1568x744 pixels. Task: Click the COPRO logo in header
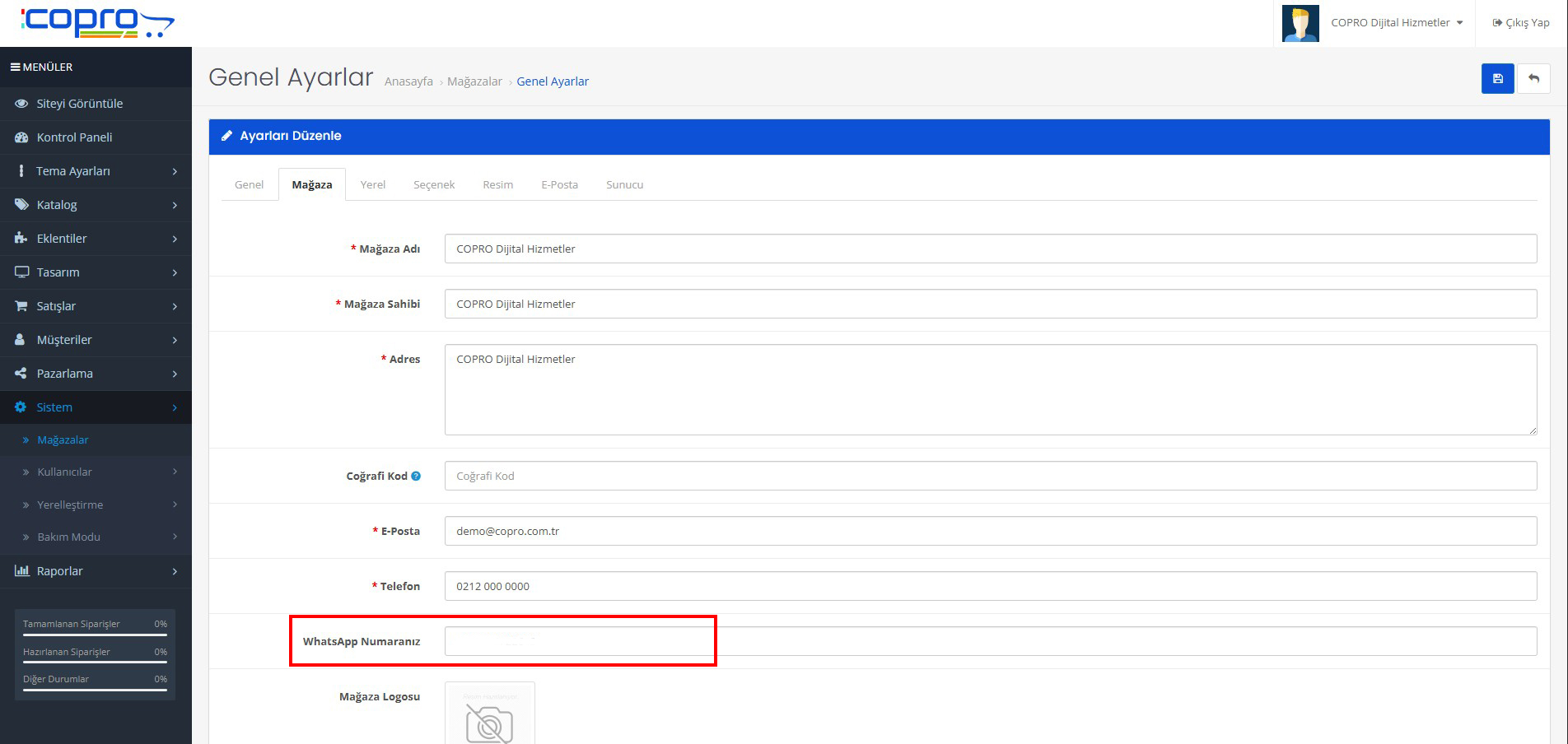(97, 22)
